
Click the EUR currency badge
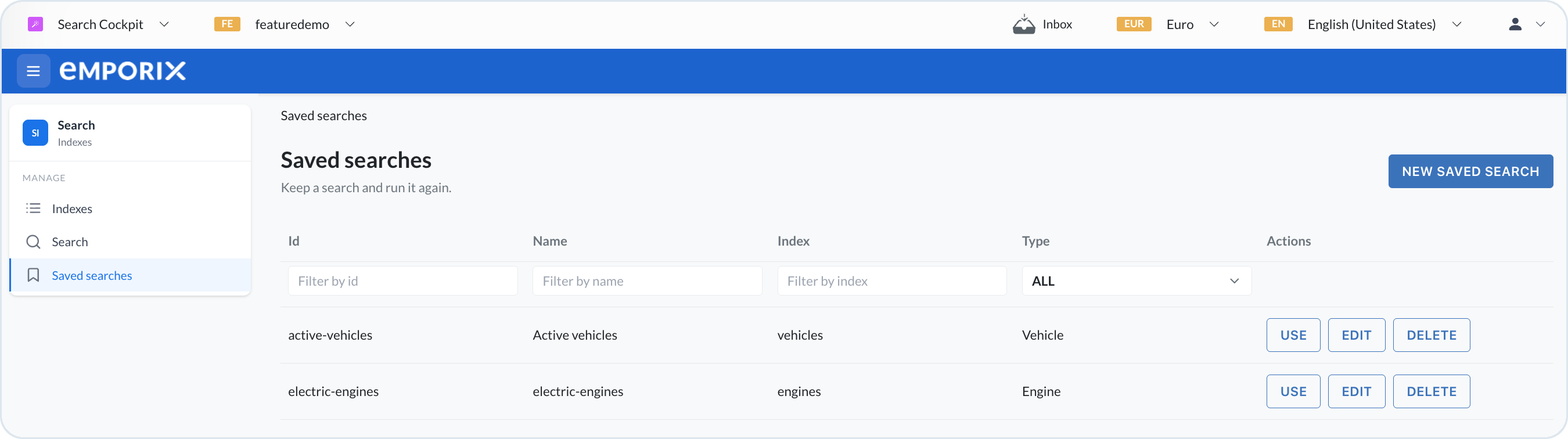click(x=1134, y=24)
